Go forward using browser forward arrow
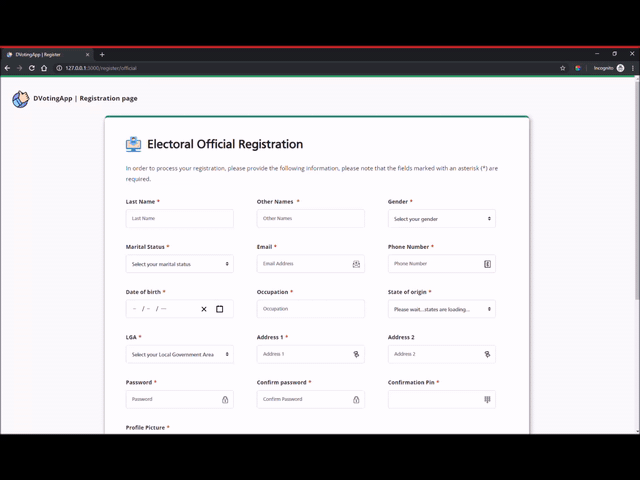 (x=19, y=68)
